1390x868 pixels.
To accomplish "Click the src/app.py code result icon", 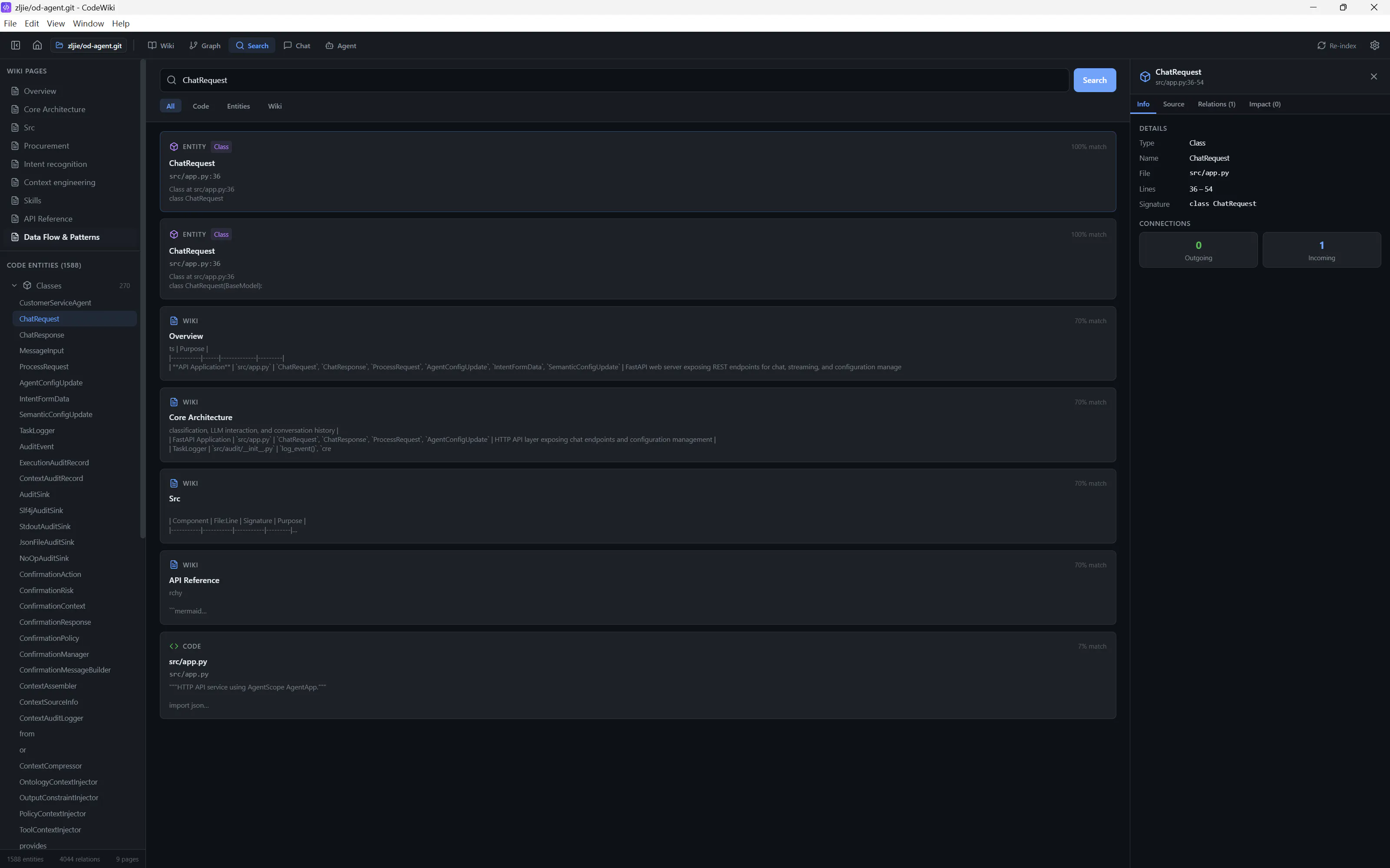I will [x=174, y=646].
